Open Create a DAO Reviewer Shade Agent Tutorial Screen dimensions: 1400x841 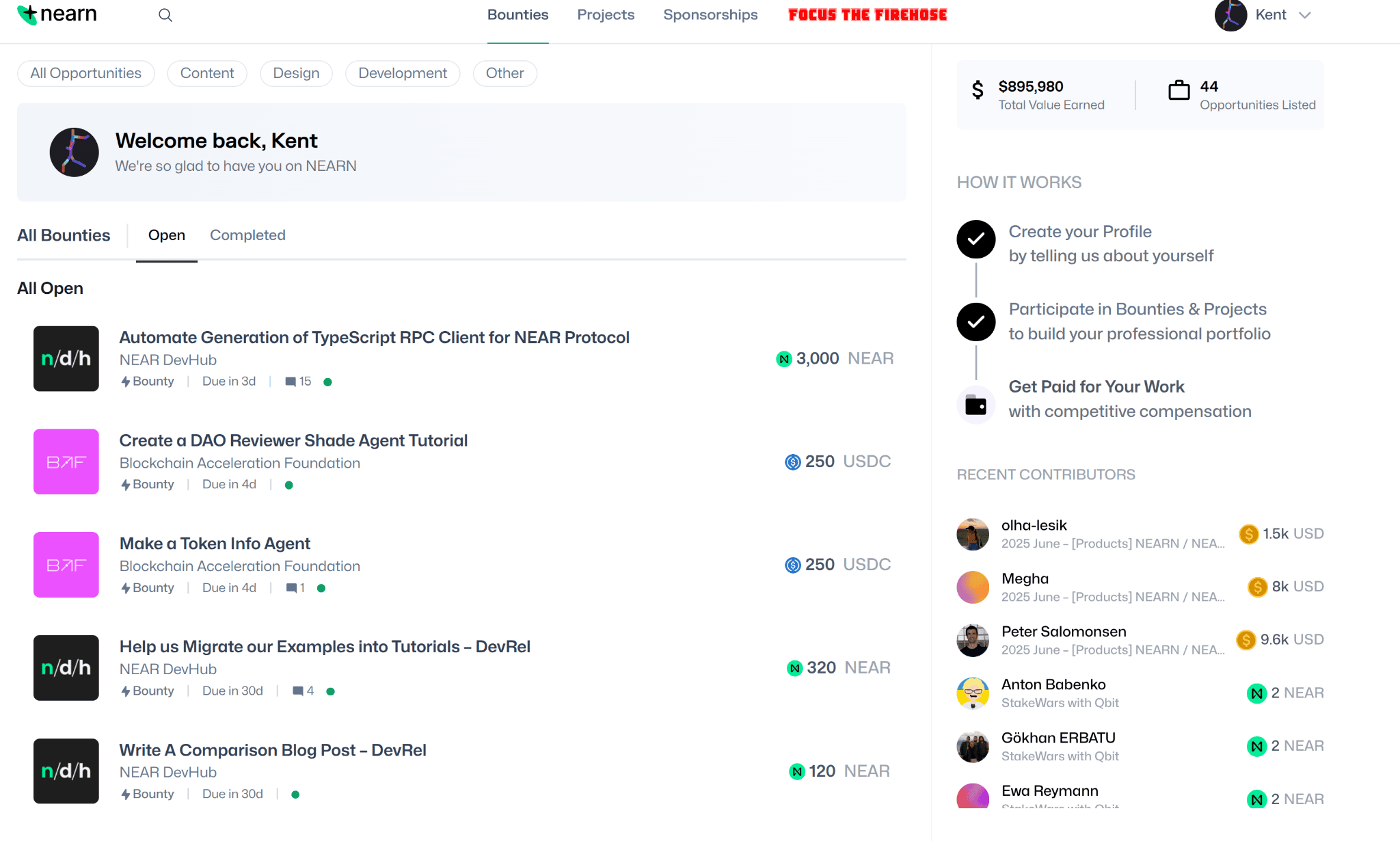[x=293, y=440]
